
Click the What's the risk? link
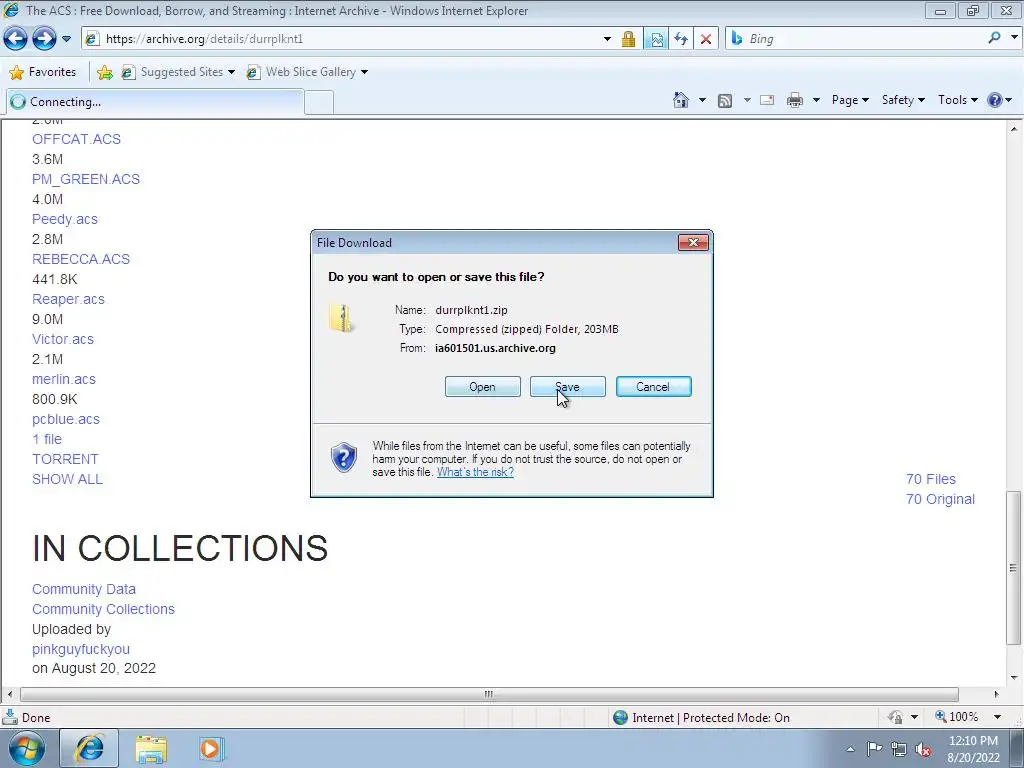tap(475, 472)
